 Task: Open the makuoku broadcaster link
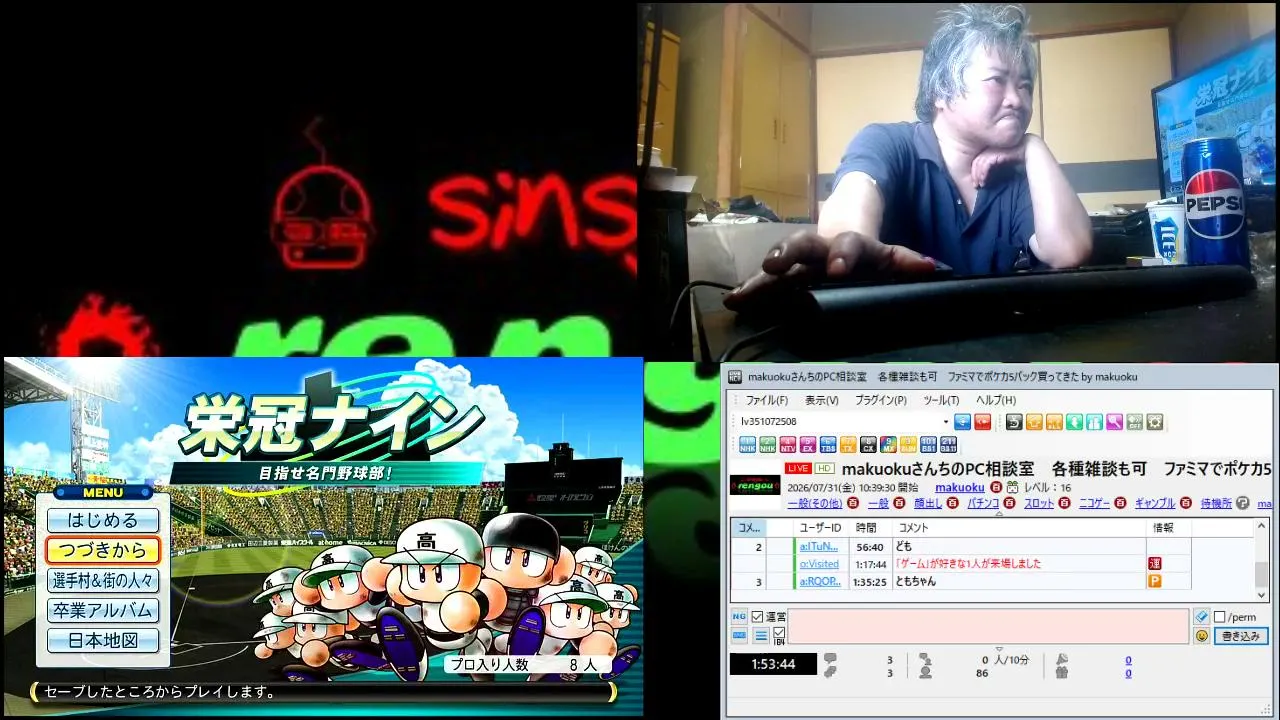coord(960,487)
